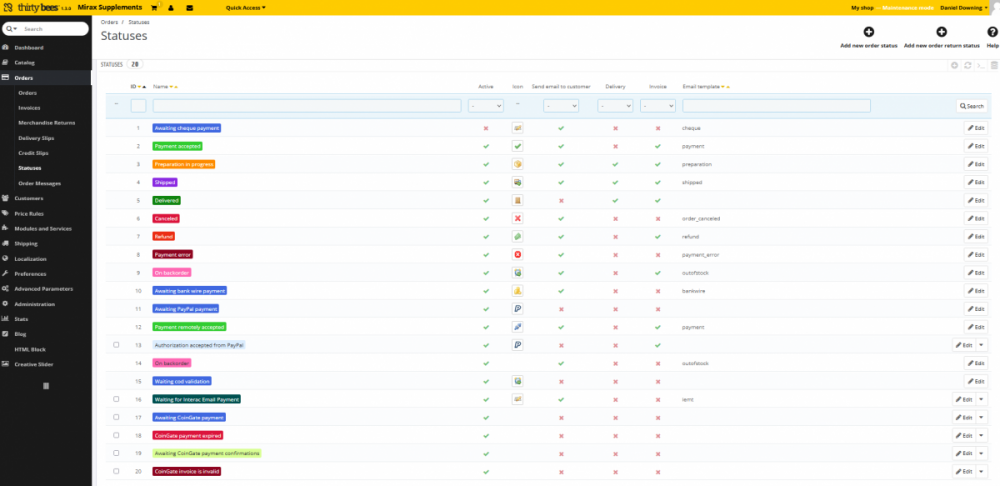Click the refresh list icon above table
The height and width of the screenshot is (486, 1000).
[968, 64]
